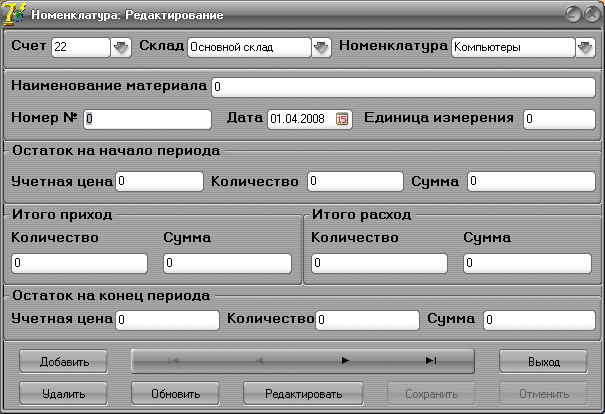Image resolution: width=605 pixels, height=414 pixels.
Task: Focus Сумма under Остаток на конец периода
Action: [x=539, y=320]
